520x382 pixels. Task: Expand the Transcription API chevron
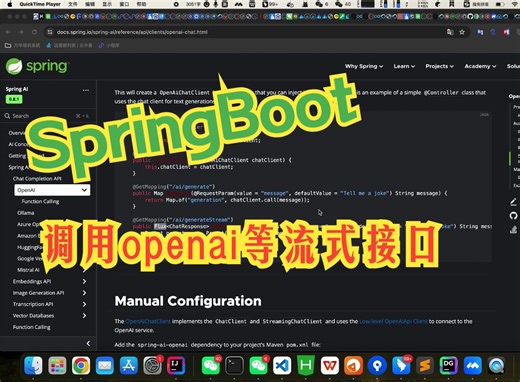coord(84,304)
